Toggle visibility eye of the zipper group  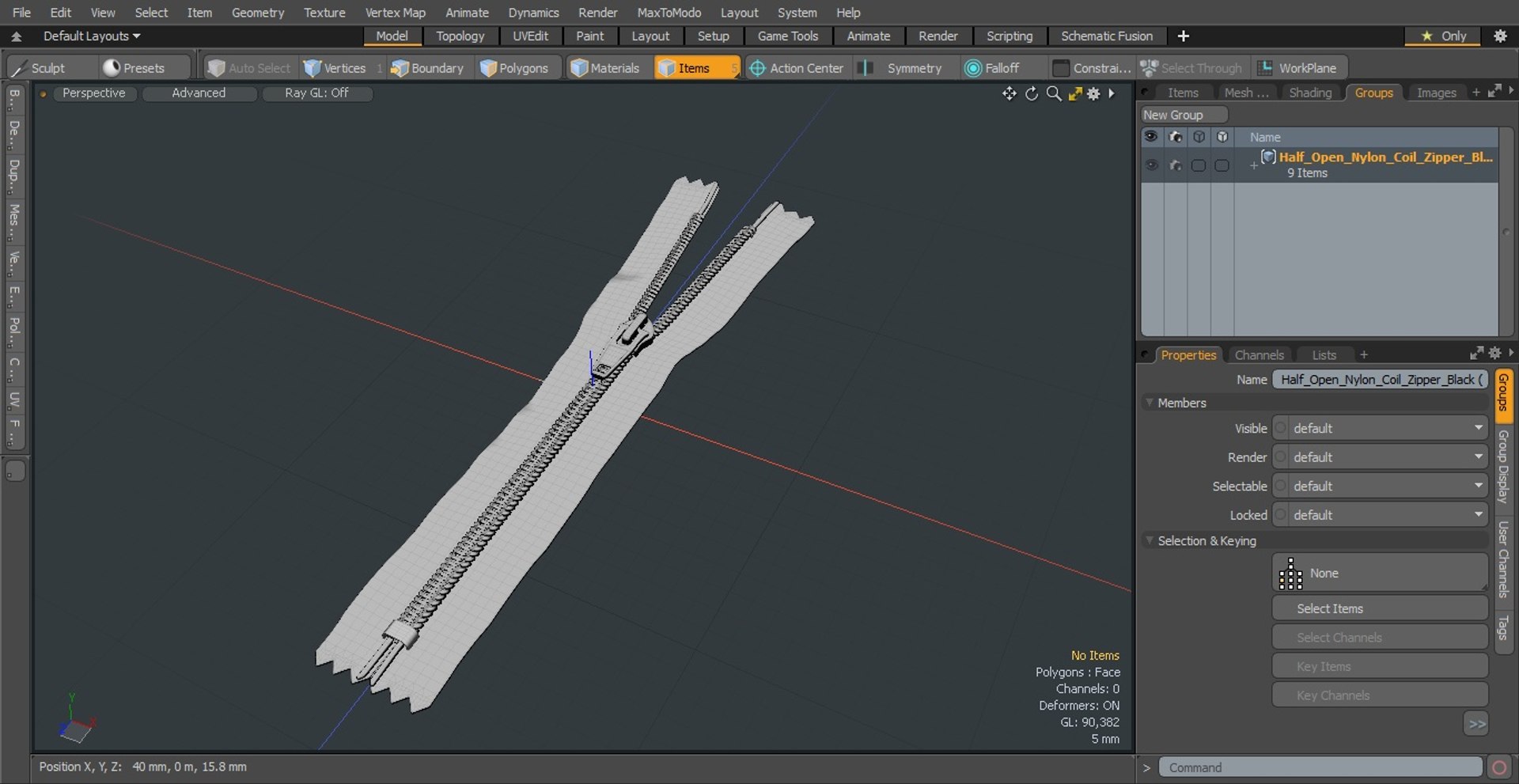(1151, 165)
